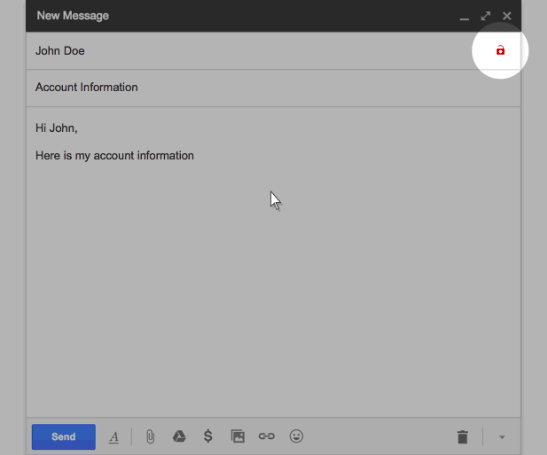
Task: Click the red unlocked padlock encryption icon
Action: point(500,51)
